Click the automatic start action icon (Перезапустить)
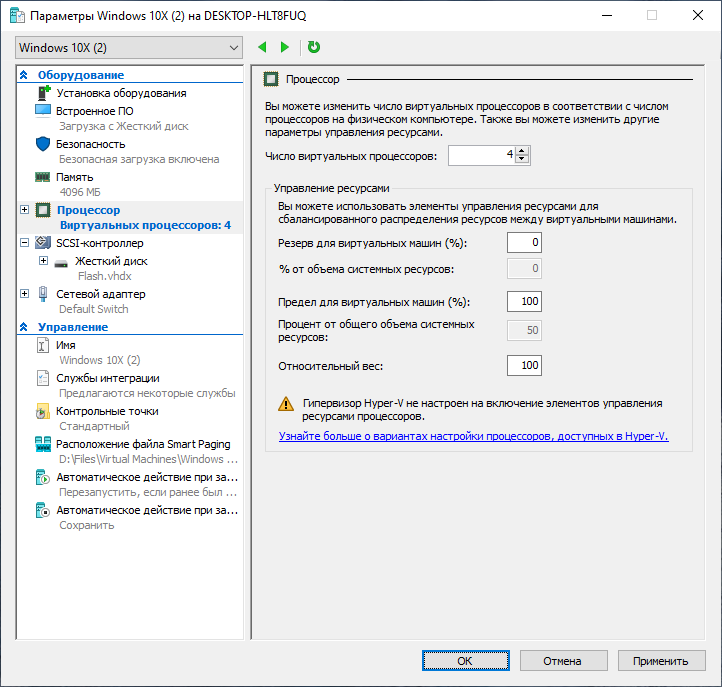The image size is (722, 687). [42, 477]
